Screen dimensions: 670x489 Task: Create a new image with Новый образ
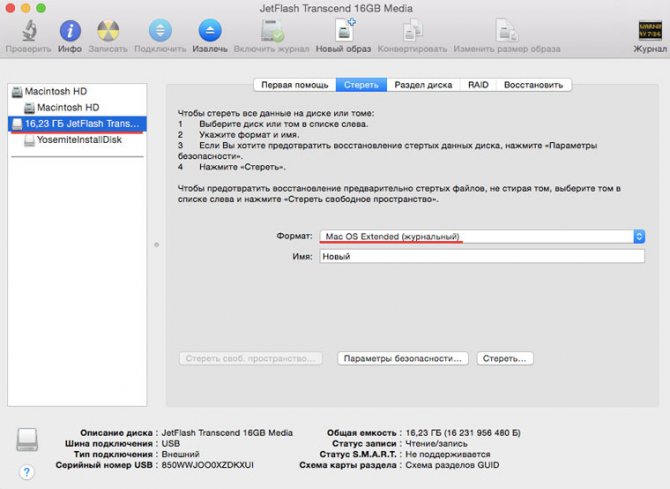click(x=344, y=31)
